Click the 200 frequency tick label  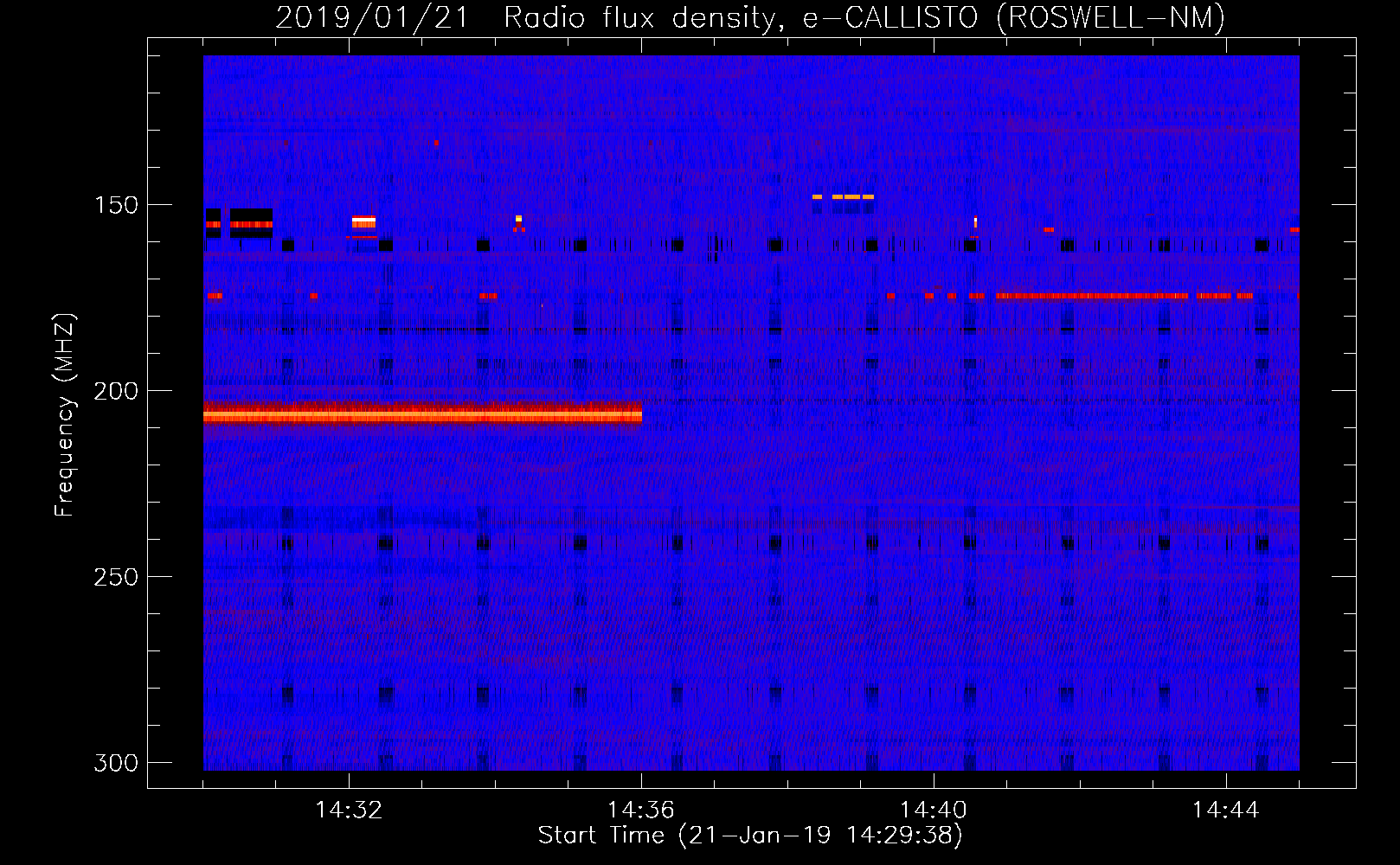[116, 391]
